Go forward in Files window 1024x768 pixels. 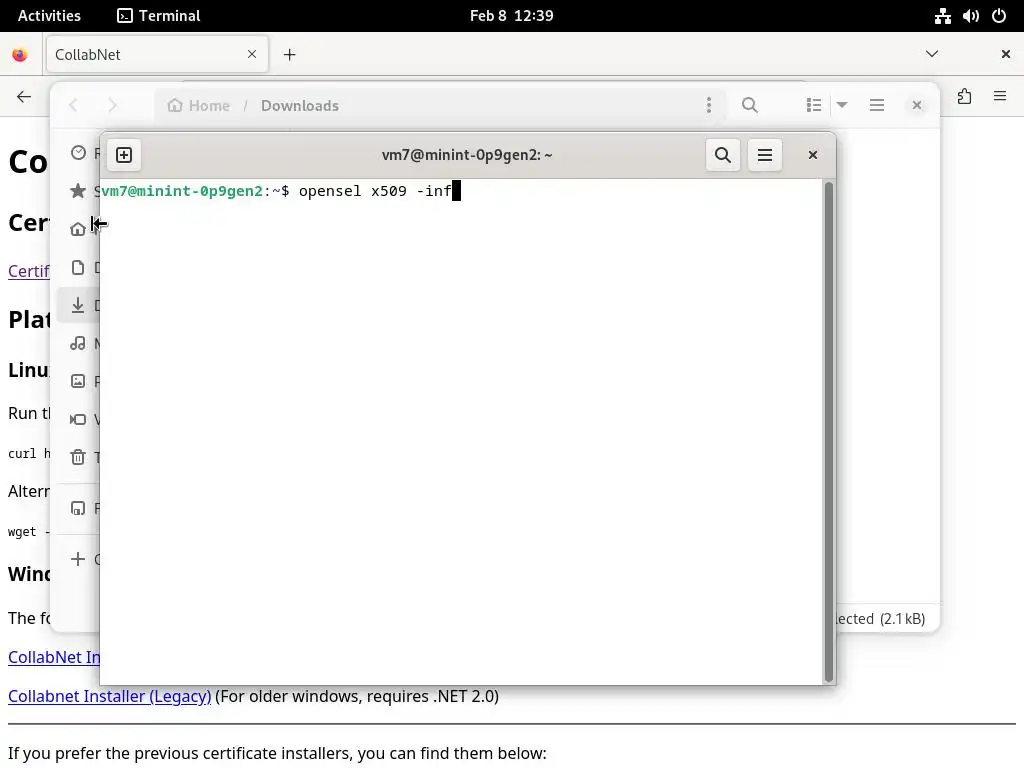click(112, 105)
